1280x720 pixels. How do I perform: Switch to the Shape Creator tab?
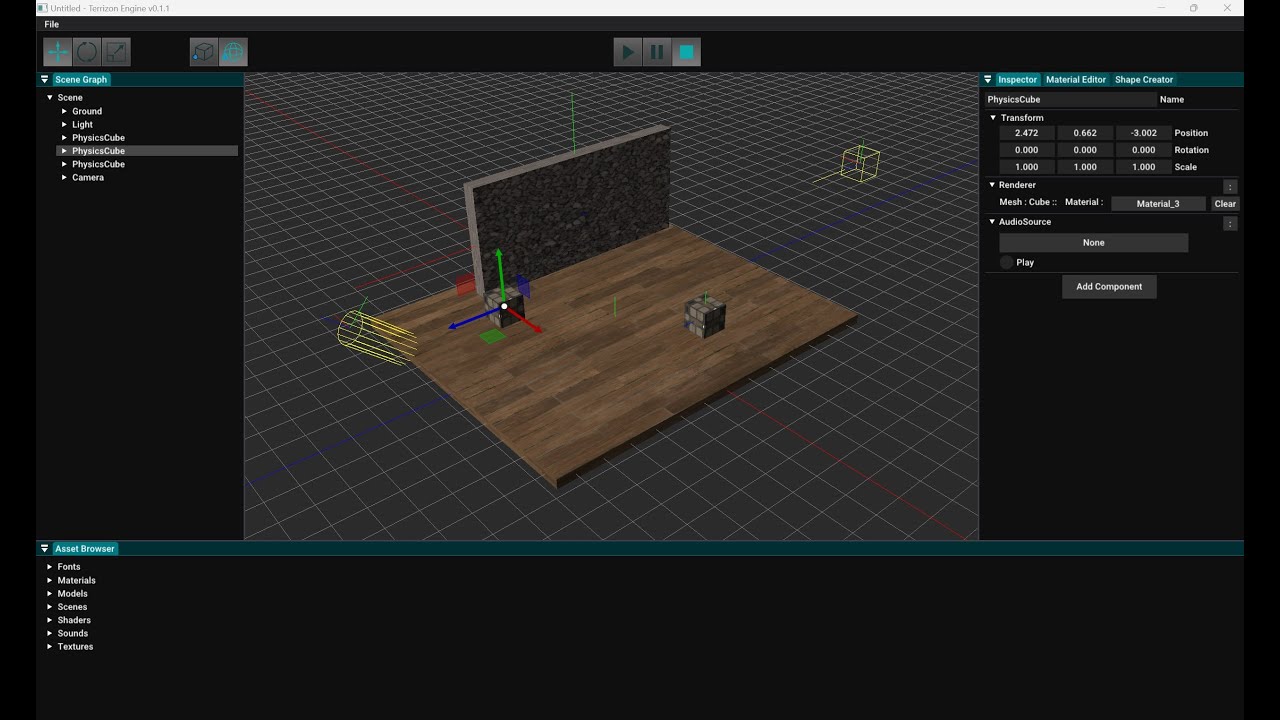coord(1144,79)
